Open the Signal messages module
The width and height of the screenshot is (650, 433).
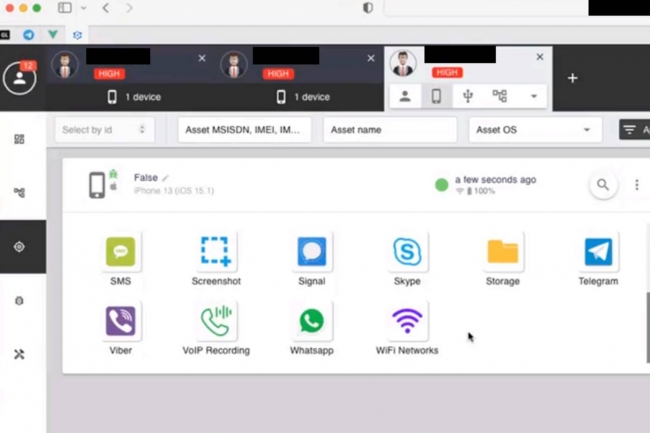(x=312, y=252)
